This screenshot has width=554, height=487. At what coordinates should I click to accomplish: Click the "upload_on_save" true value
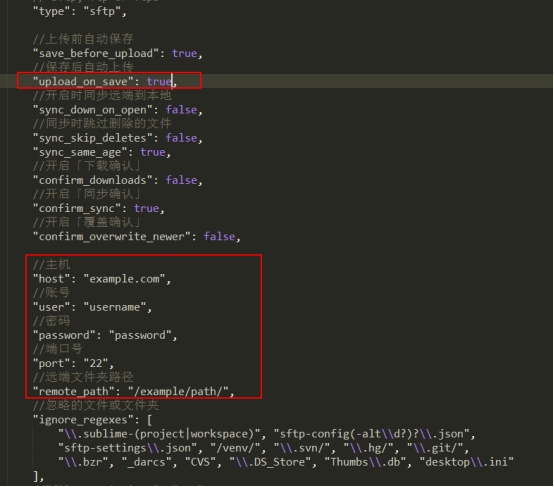pos(159,82)
